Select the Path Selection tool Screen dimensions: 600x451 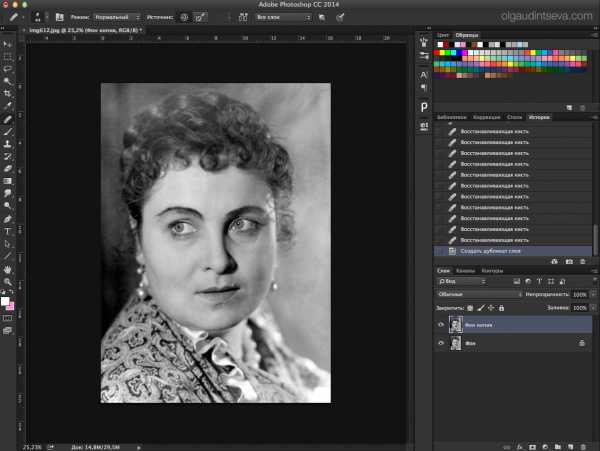click(7, 244)
